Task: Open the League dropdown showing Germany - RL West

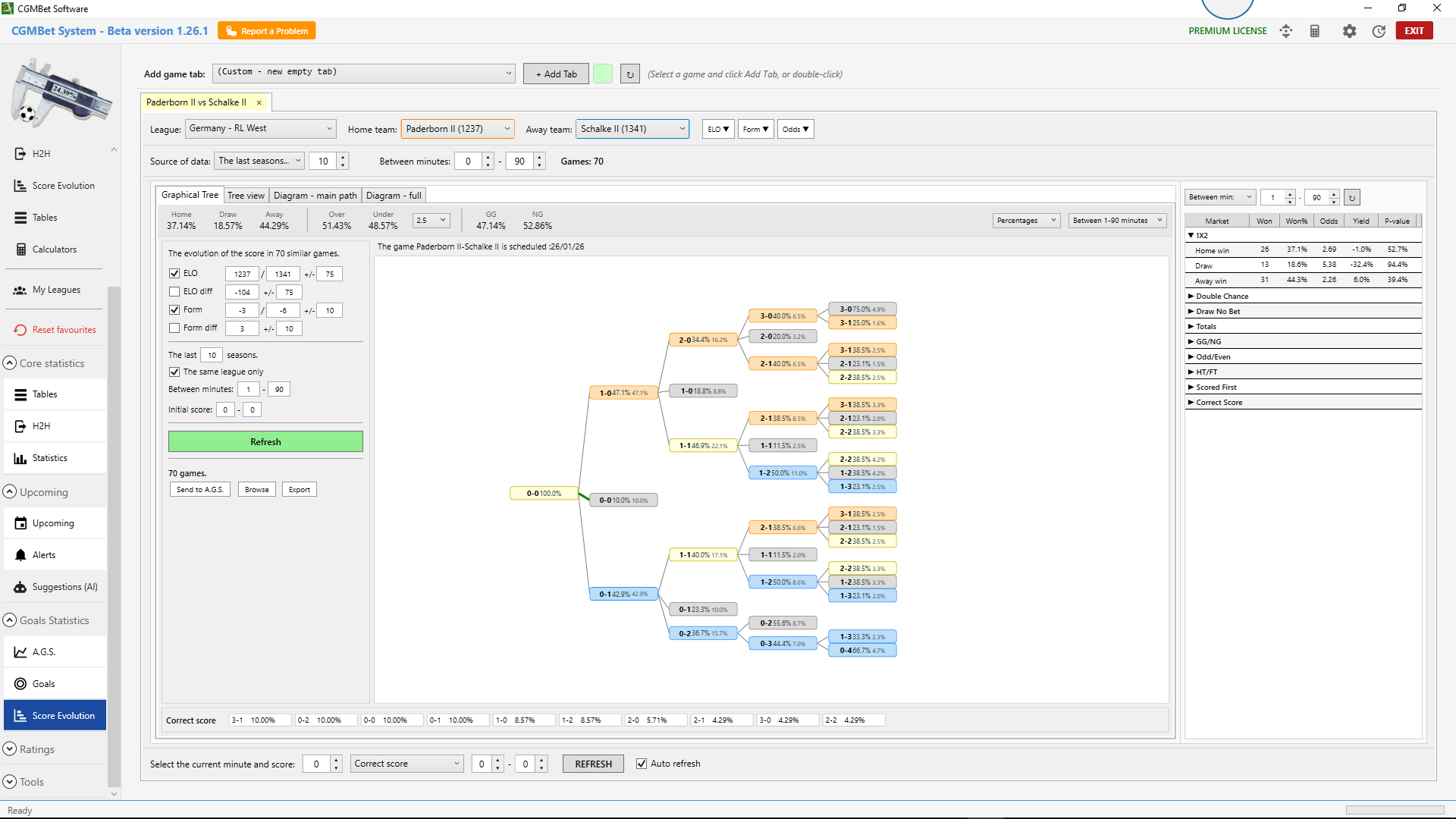Action: 260,128
